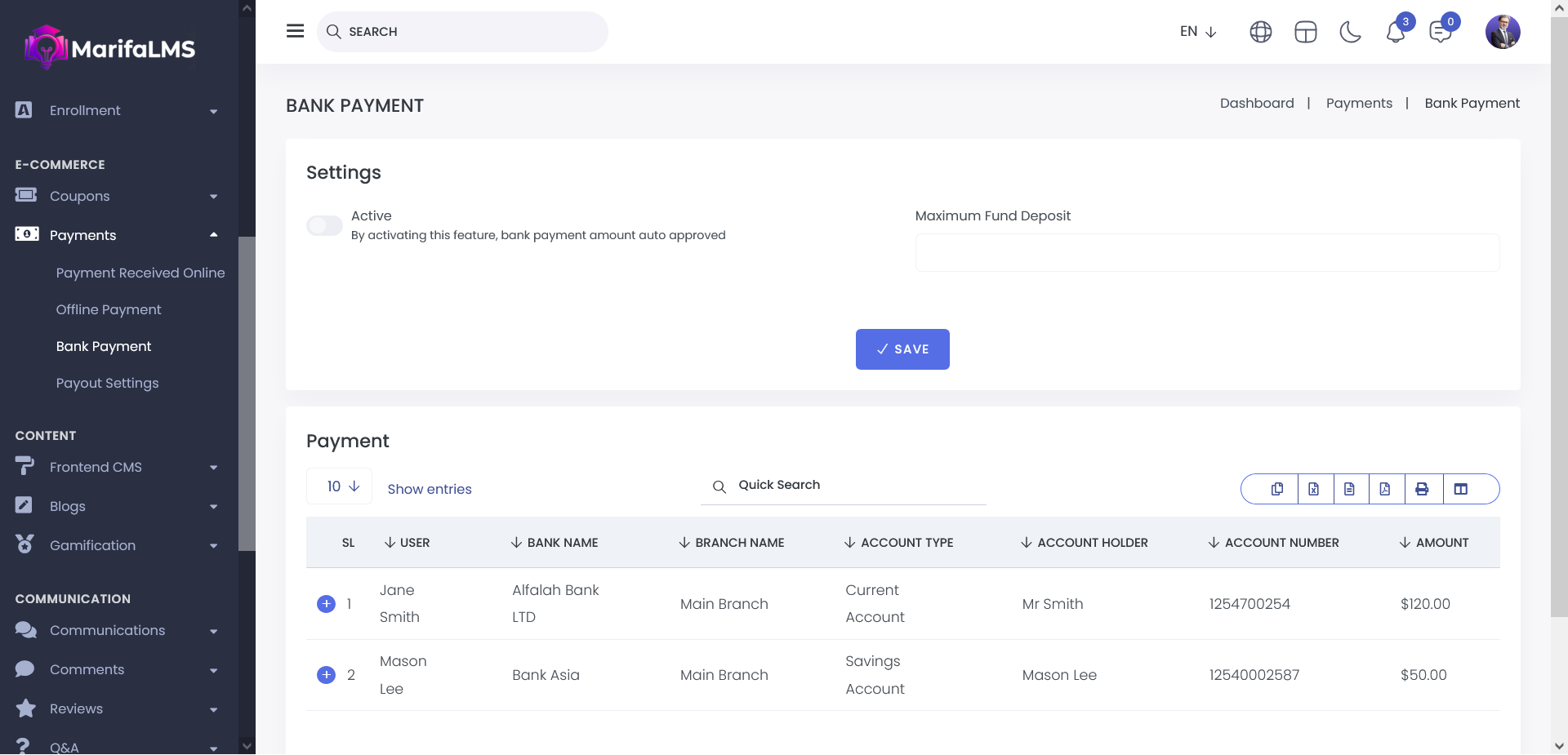This screenshot has width=1568, height=755.
Task: Toggle the Active auto-approve switch
Action: tap(324, 225)
